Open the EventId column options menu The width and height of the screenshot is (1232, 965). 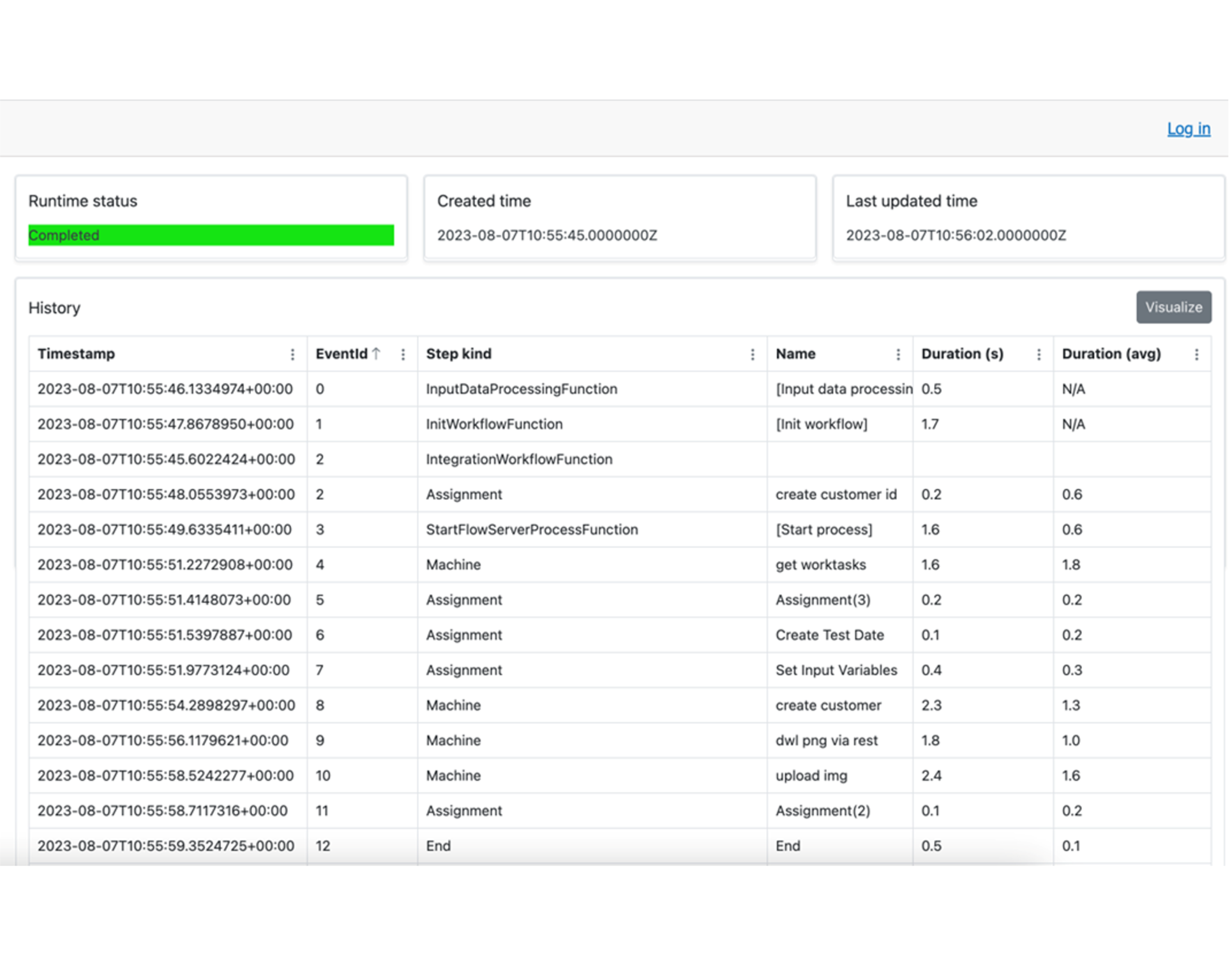tap(403, 354)
